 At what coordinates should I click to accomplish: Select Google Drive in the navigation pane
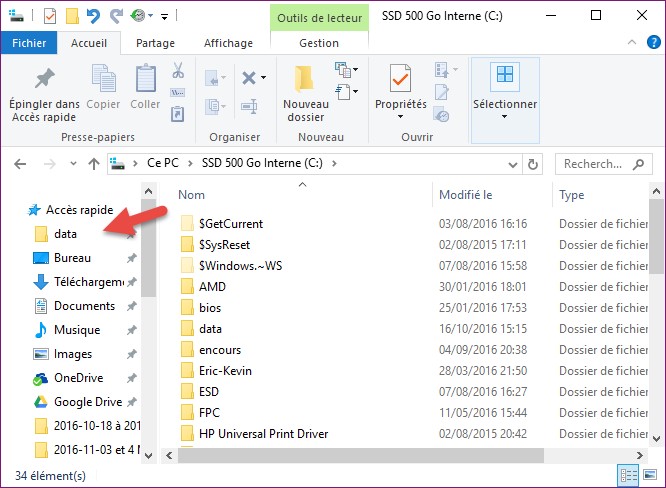[87, 402]
